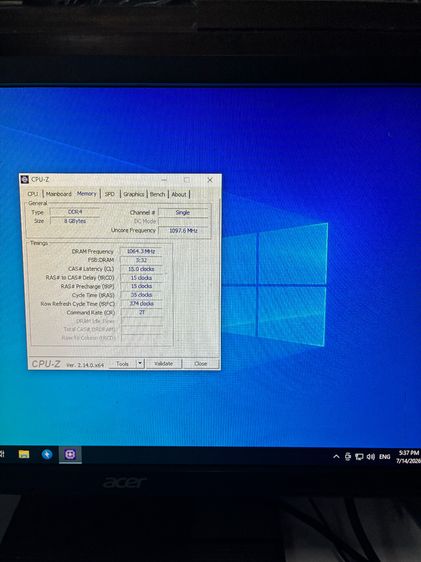Image resolution: width=421 pixels, height=562 pixels.
Task: Expand the Tools dropdown arrow
Action: [x=140, y=363]
